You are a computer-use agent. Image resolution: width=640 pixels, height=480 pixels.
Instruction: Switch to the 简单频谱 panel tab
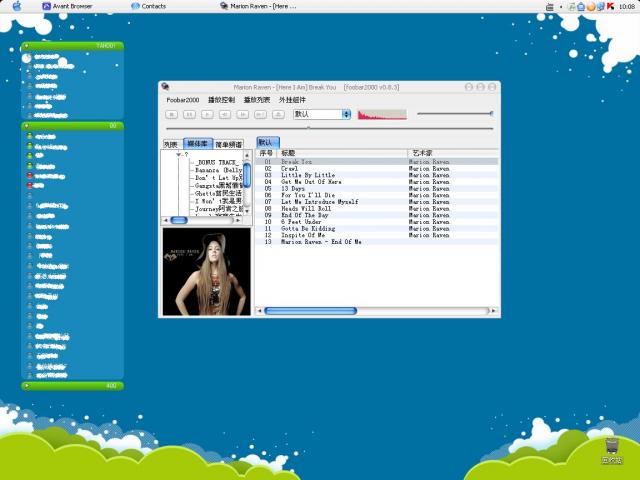[229, 144]
